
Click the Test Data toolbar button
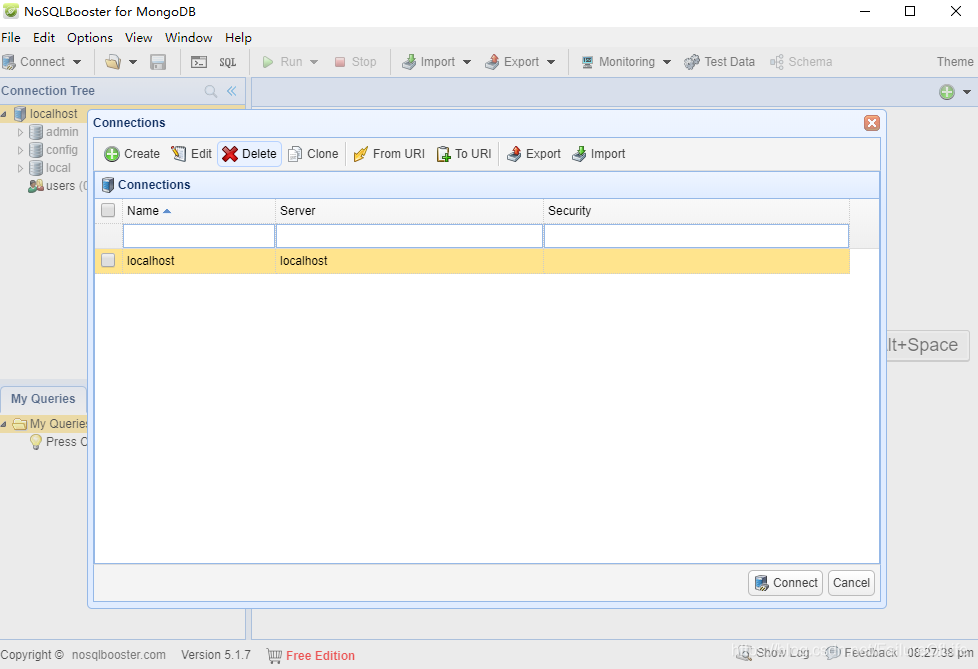[x=719, y=62]
